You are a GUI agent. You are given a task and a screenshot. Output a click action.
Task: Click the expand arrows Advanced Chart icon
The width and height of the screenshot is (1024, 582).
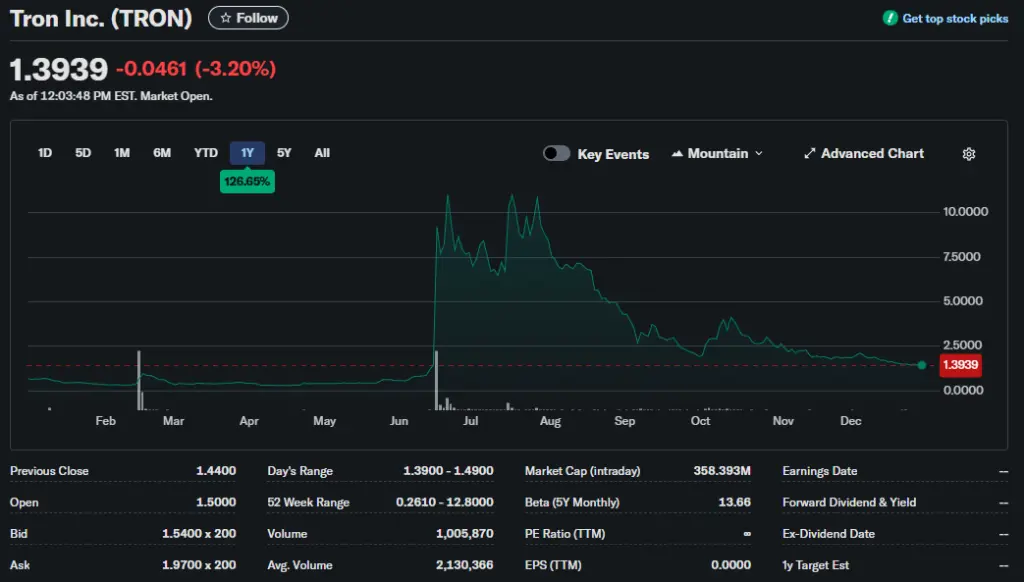[x=810, y=154]
